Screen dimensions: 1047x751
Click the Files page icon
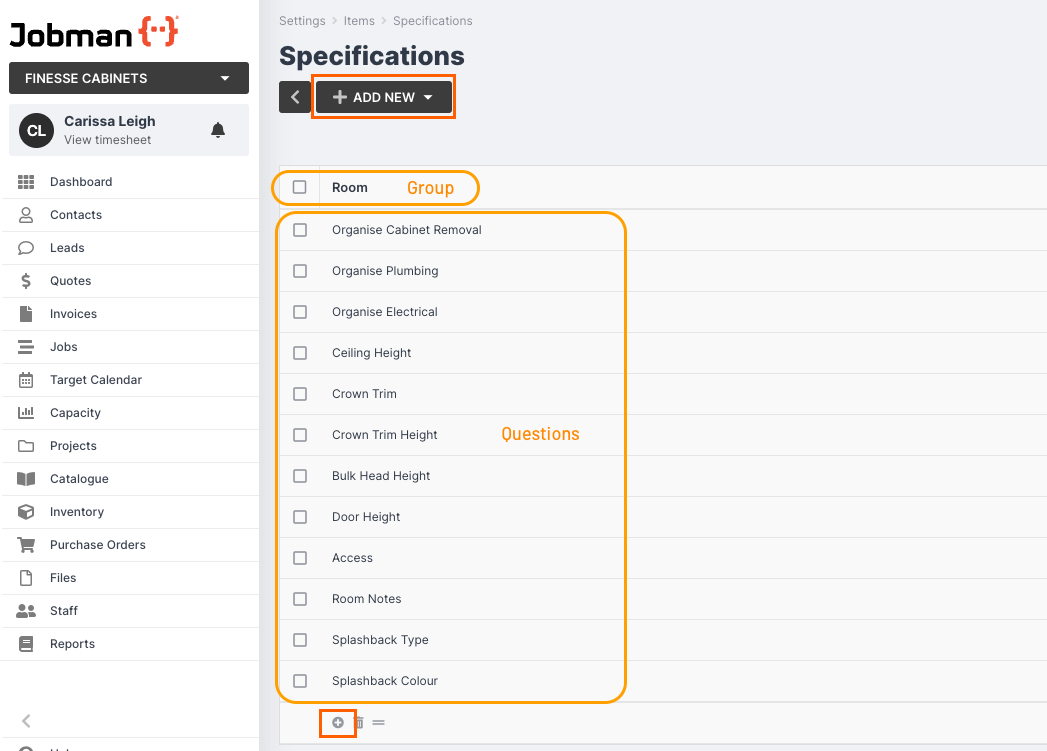(x=26, y=578)
